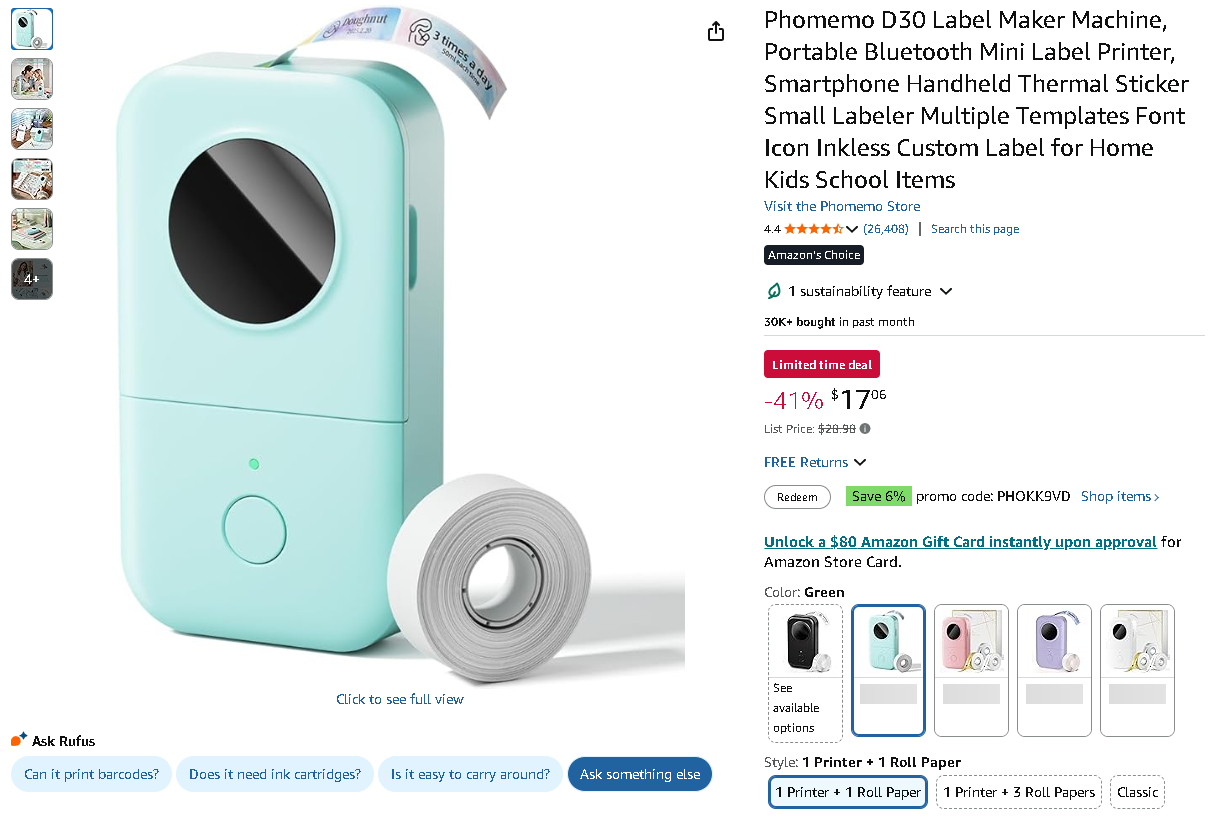Image resolution: width=1209 pixels, height=816 pixels.
Task: Click the star rating icons
Action: [813, 229]
